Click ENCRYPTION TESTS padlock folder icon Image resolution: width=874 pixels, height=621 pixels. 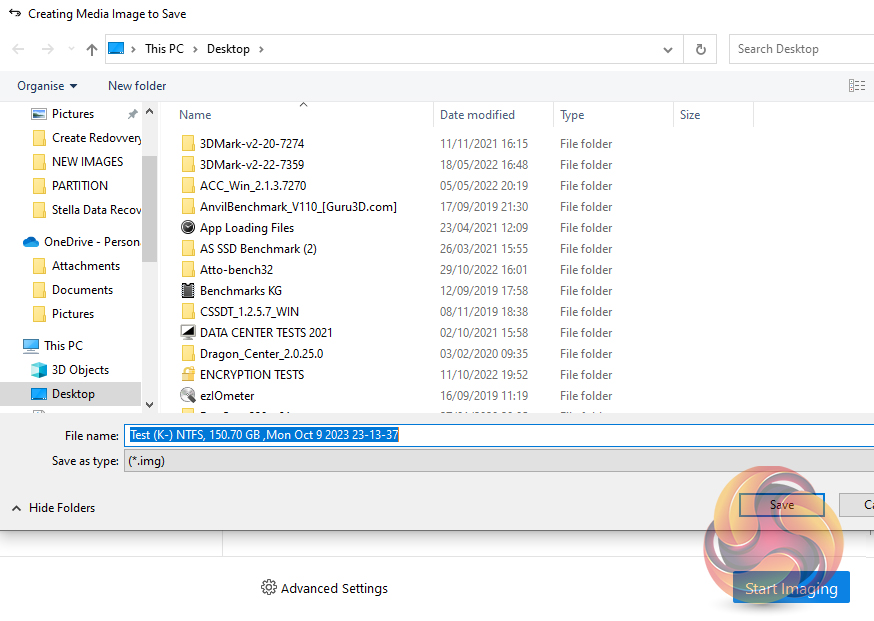(188, 374)
